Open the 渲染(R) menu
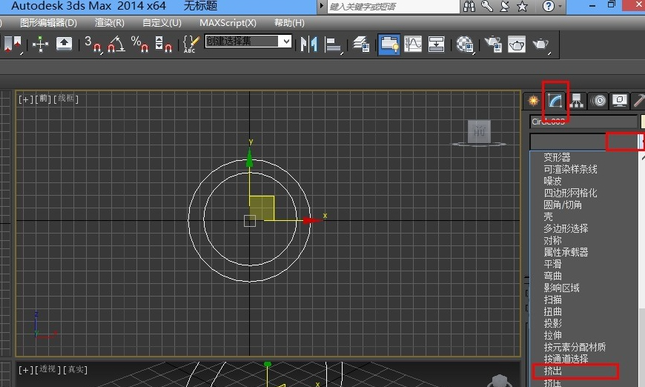This screenshot has width=645, height=387. [x=109, y=23]
